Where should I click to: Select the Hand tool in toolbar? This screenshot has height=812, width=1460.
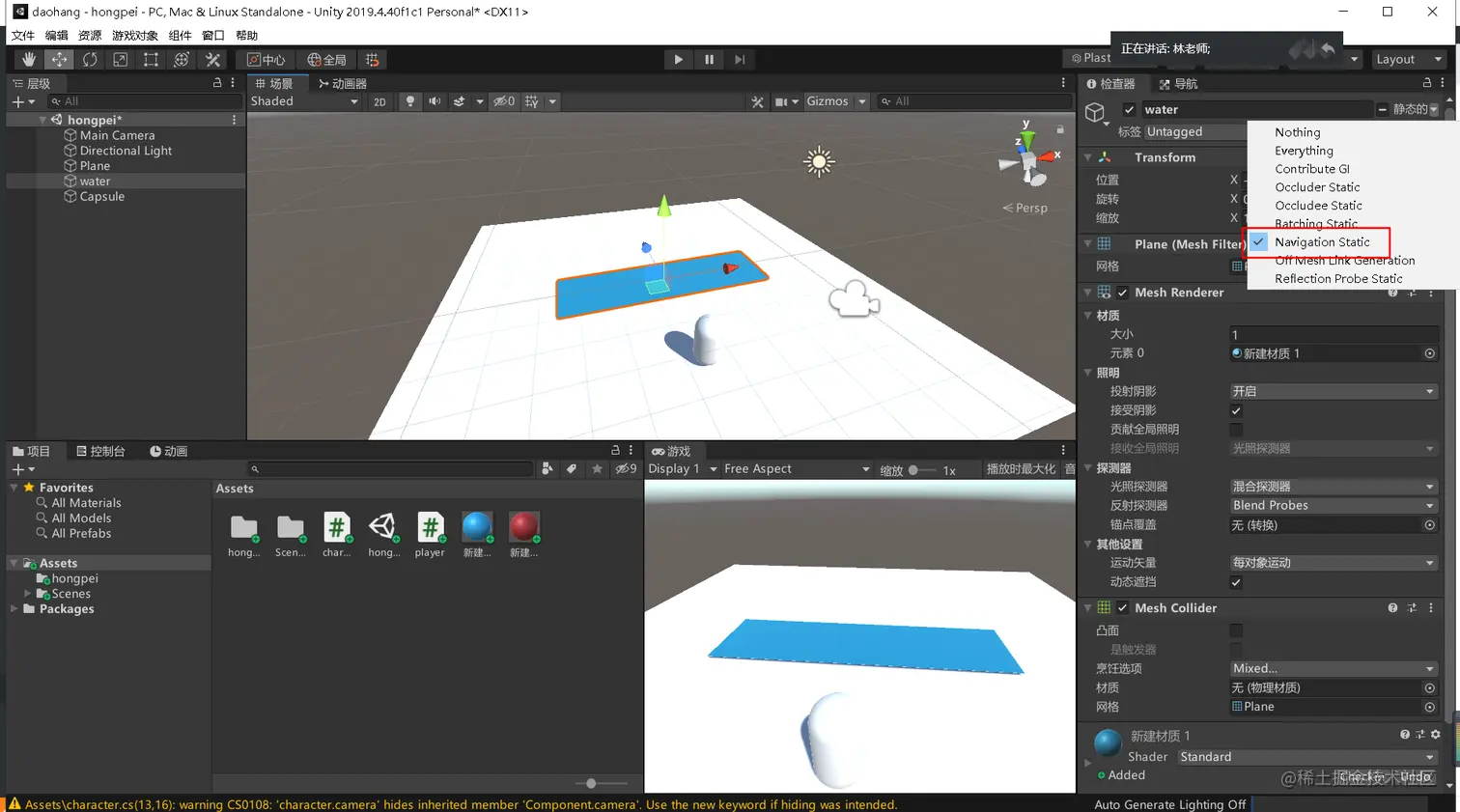(x=29, y=60)
